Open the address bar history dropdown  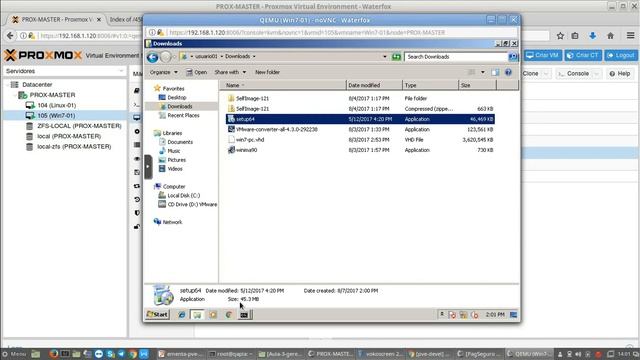point(384,57)
